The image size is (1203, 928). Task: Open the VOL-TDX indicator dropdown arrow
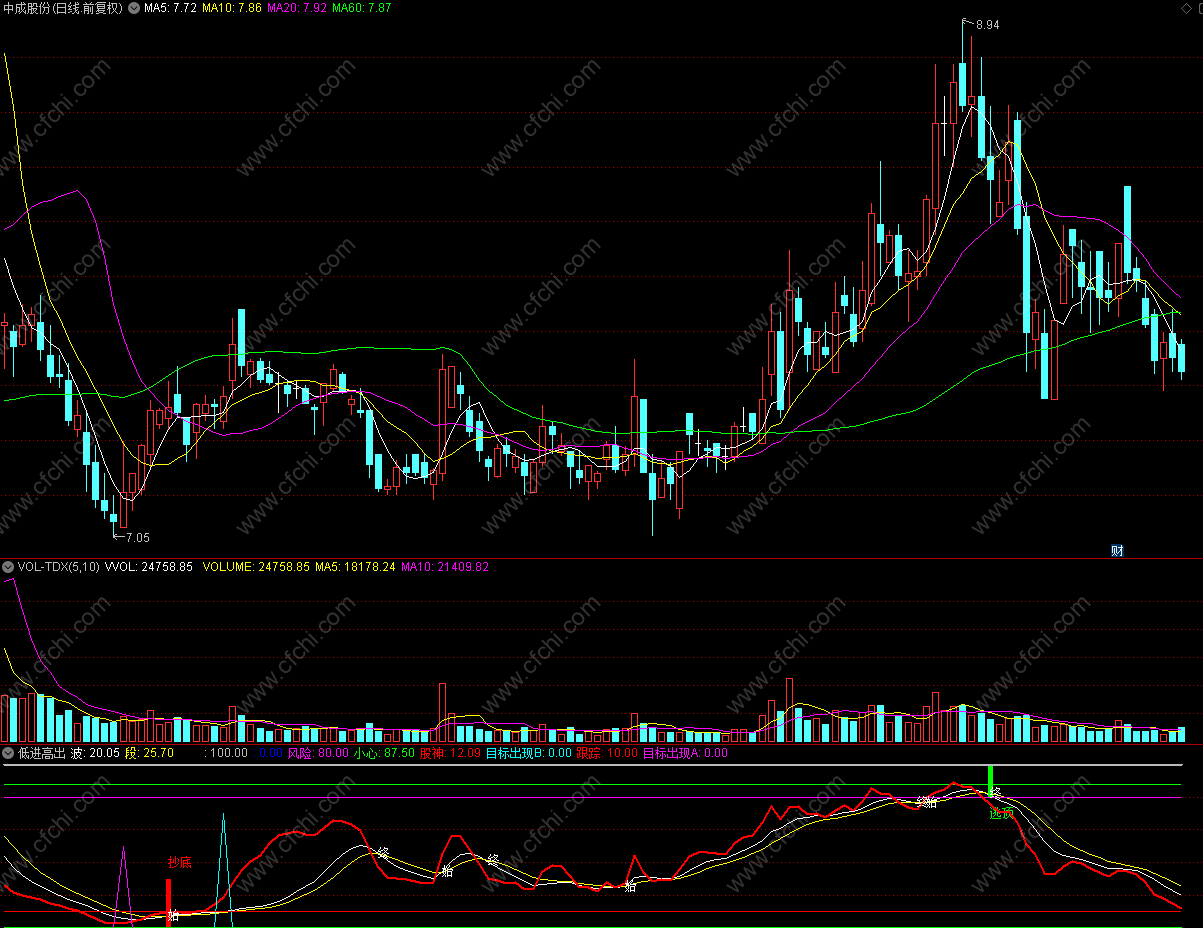tap(8, 567)
